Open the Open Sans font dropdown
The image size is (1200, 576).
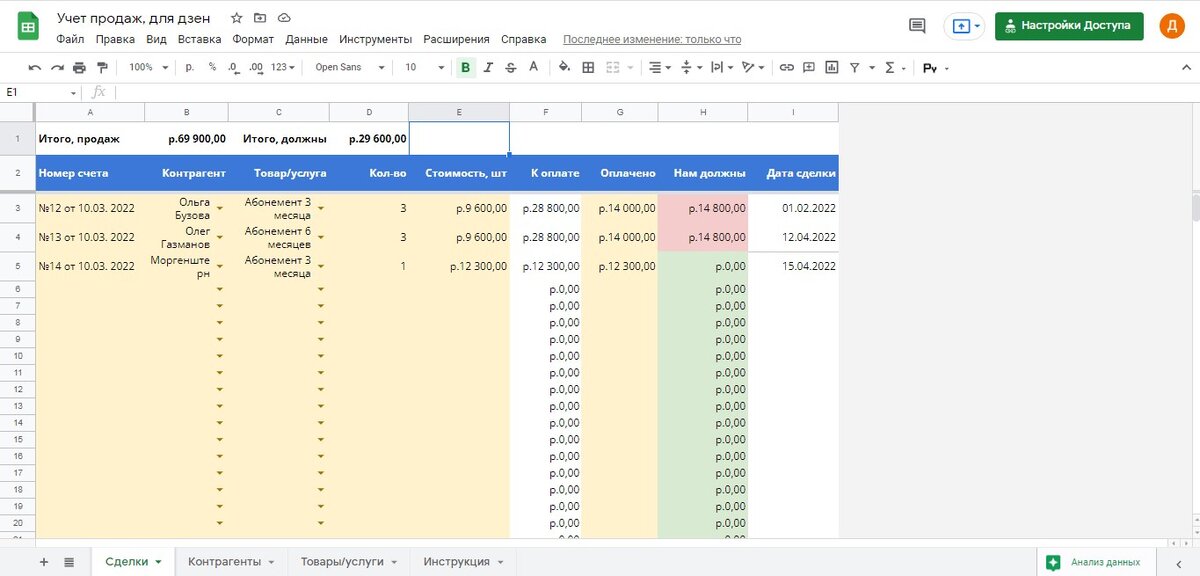(x=349, y=67)
